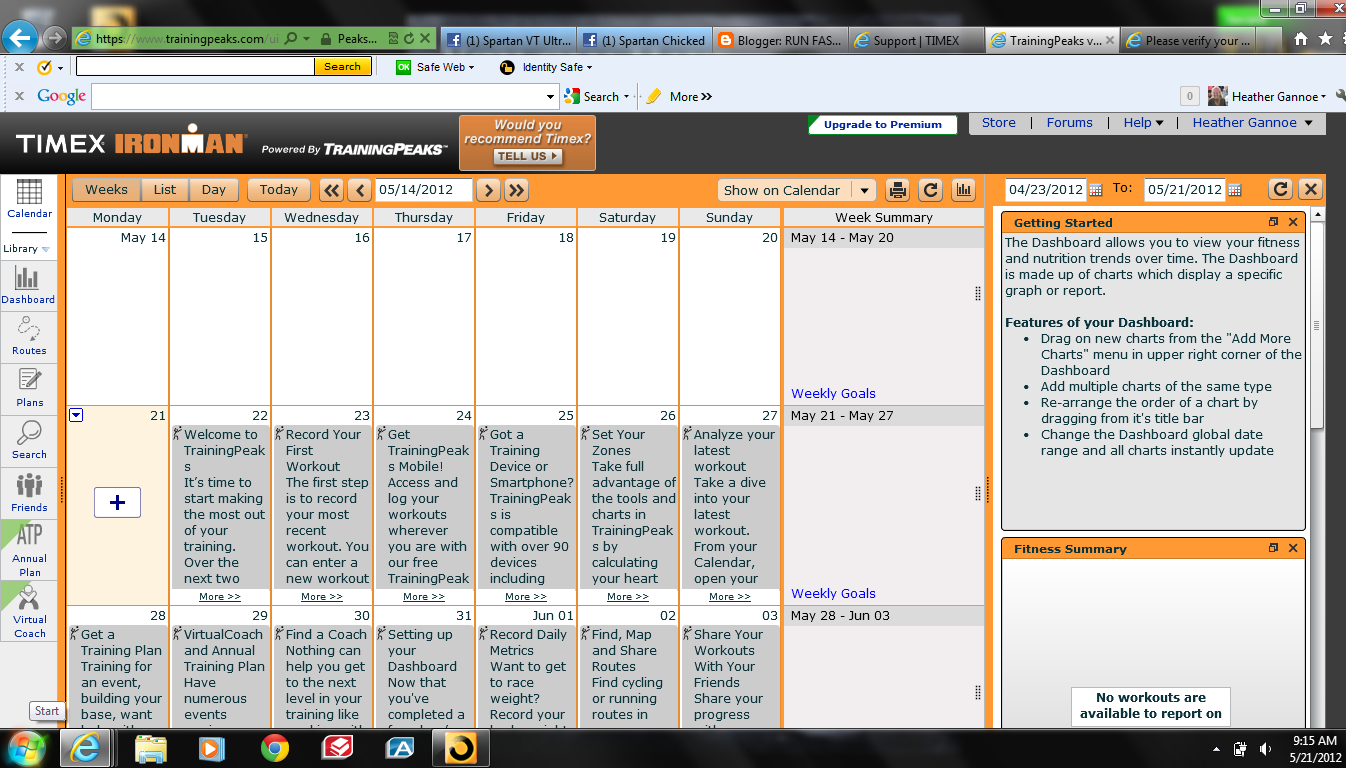Click the Windows Start orb

coord(25,748)
